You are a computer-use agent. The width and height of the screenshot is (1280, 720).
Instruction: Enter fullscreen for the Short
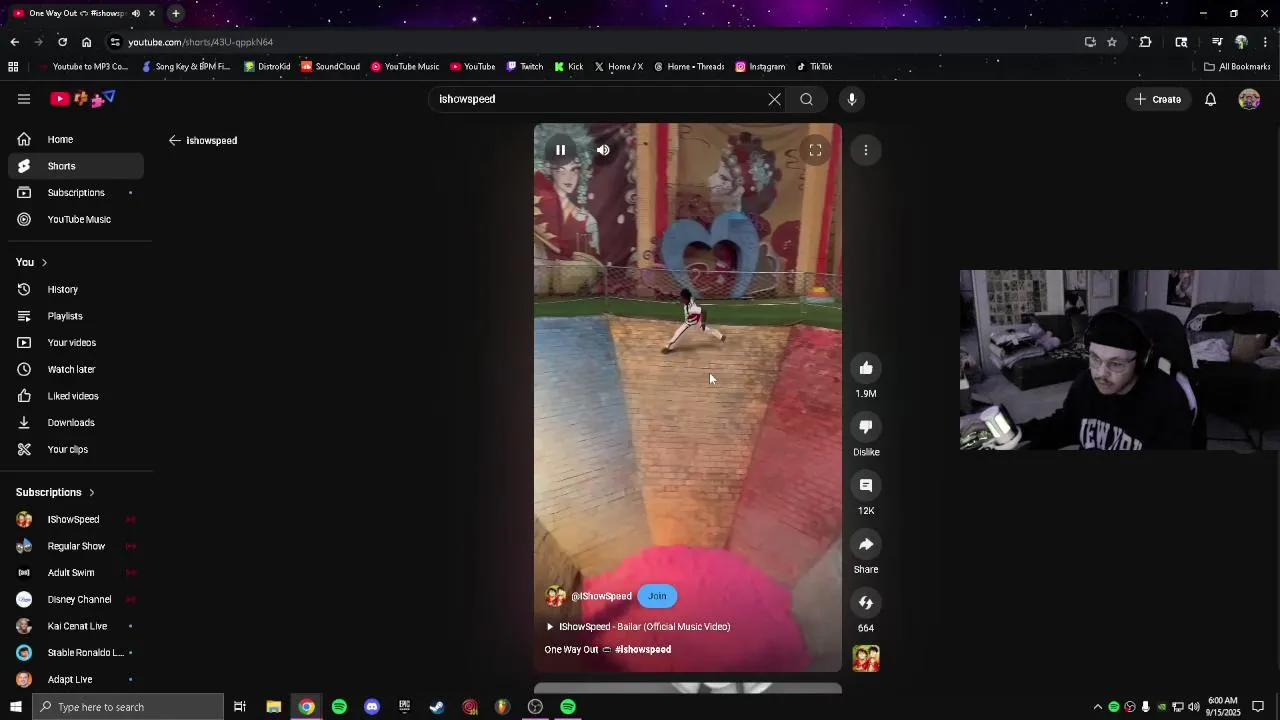point(815,150)
